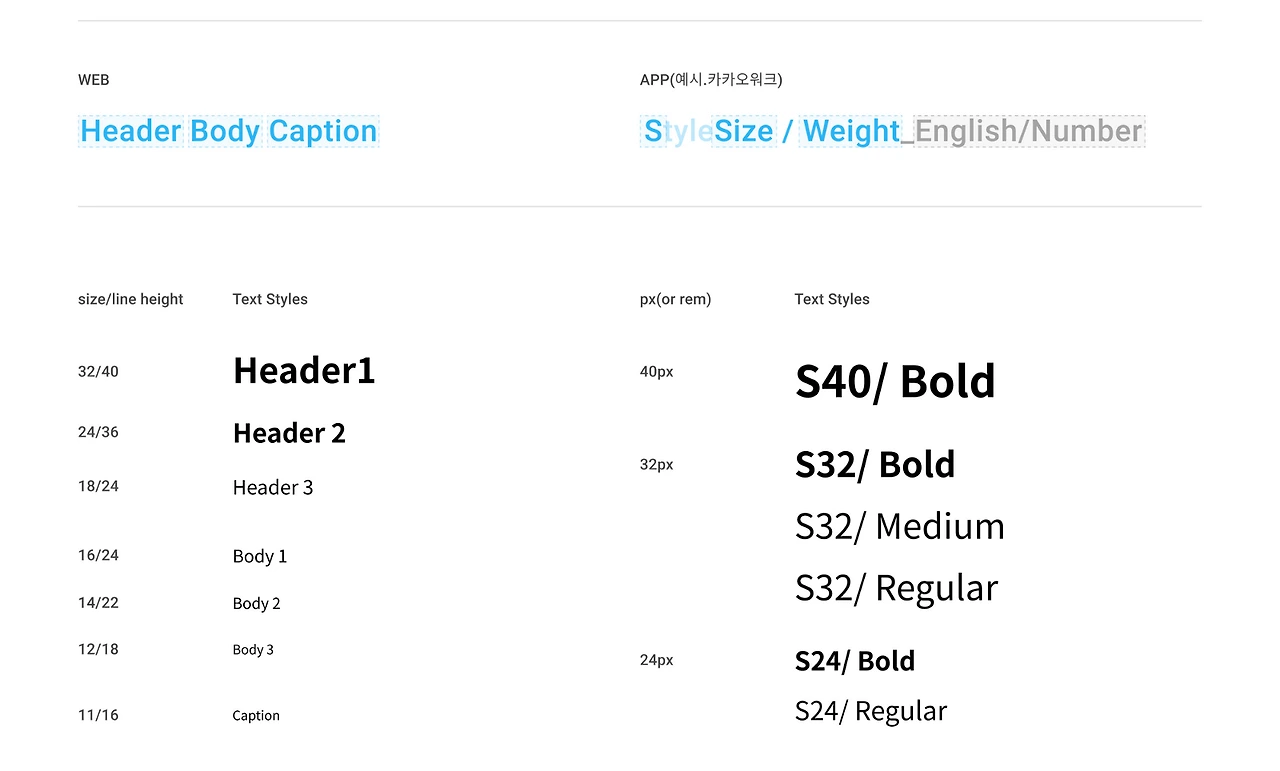Click the large blue "Caption" naming box
Image resolution: width=1280 pixels, height=771 pixels.
tap(323, 131)
